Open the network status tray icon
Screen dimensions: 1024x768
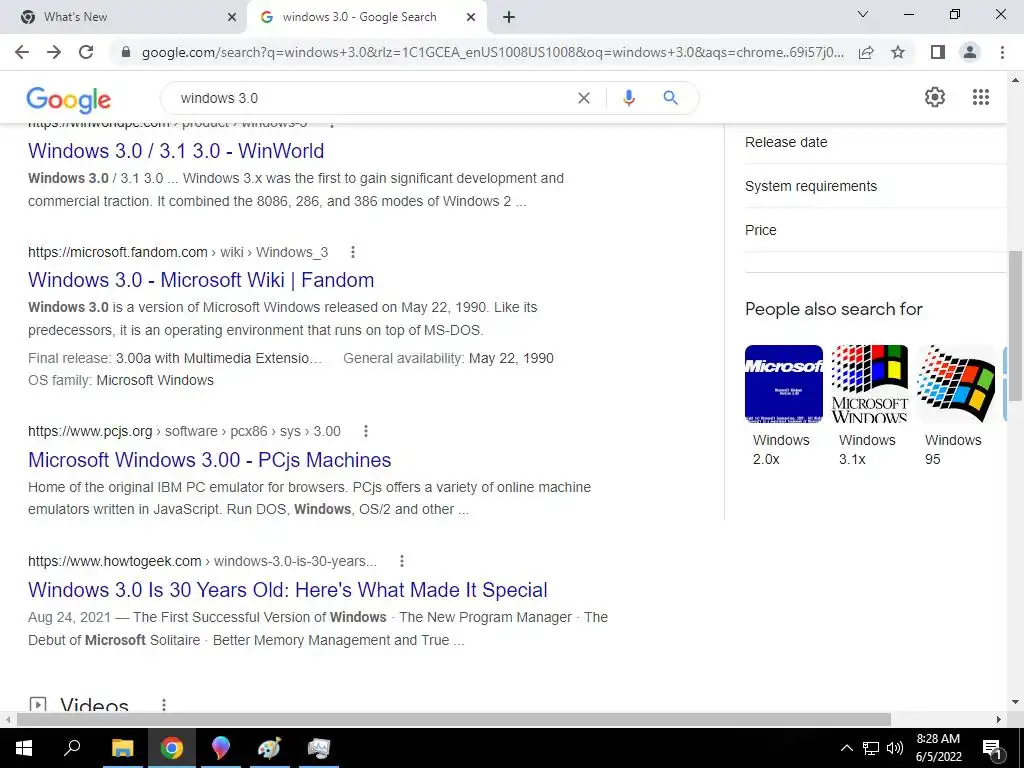(871, 748)
